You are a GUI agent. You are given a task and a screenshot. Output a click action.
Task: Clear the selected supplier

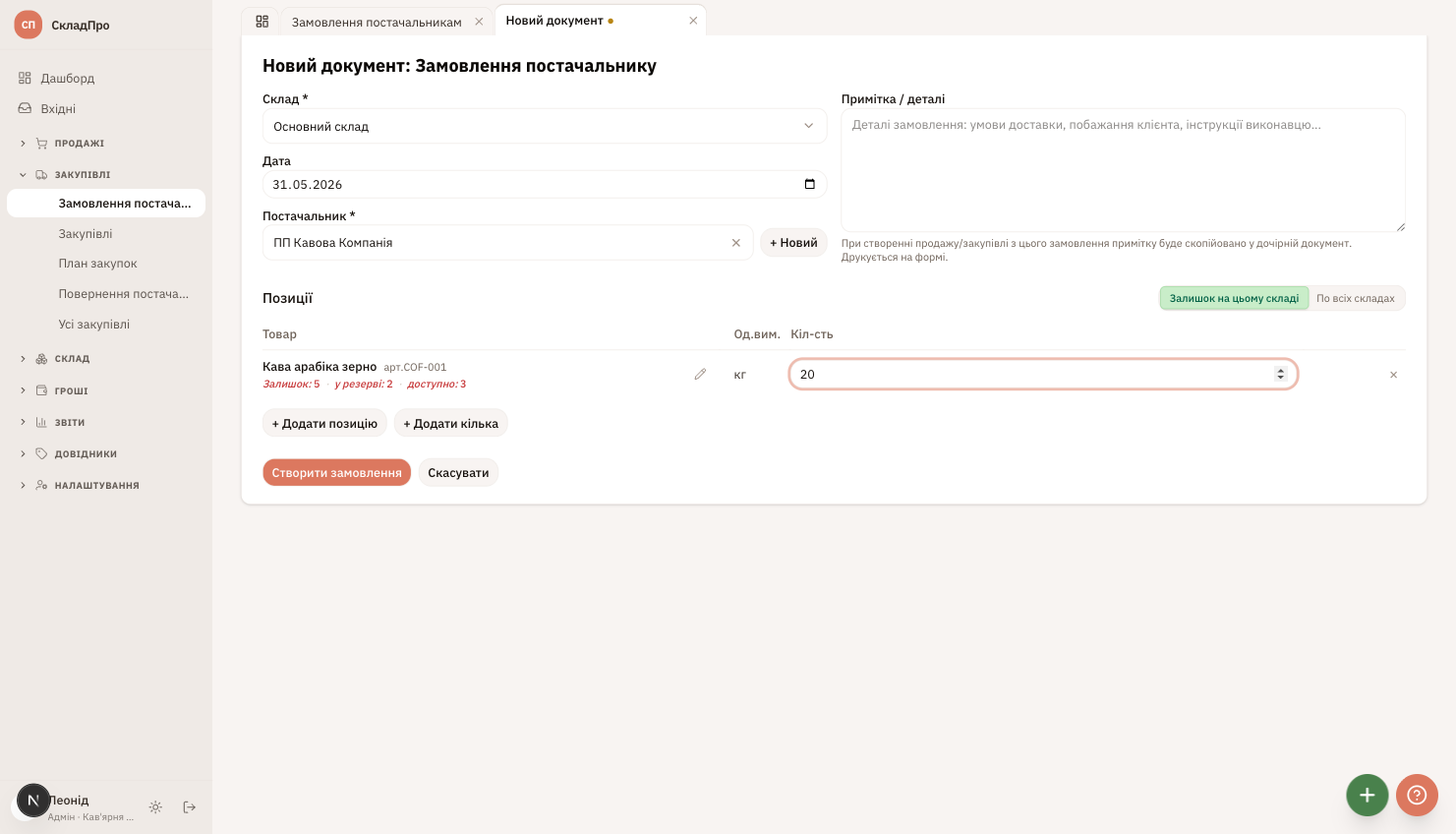tap(735, 243)
